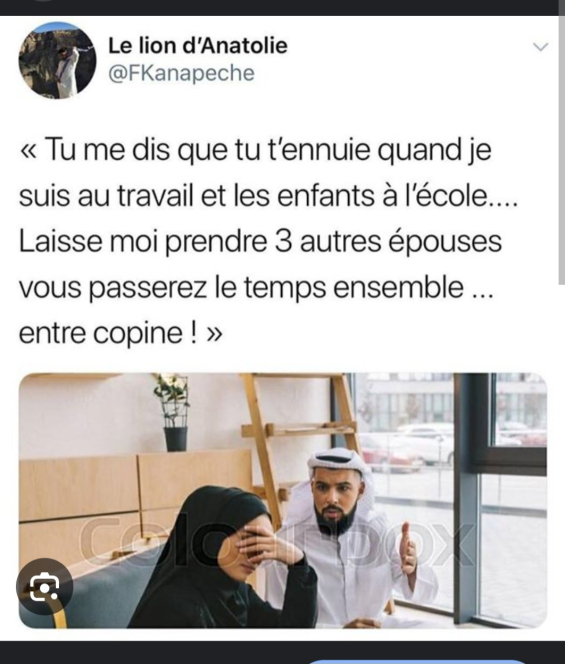Click the phrase "entre copine !" in the tweet
Viewport: 565px width, 664px height.
(108, 334)
